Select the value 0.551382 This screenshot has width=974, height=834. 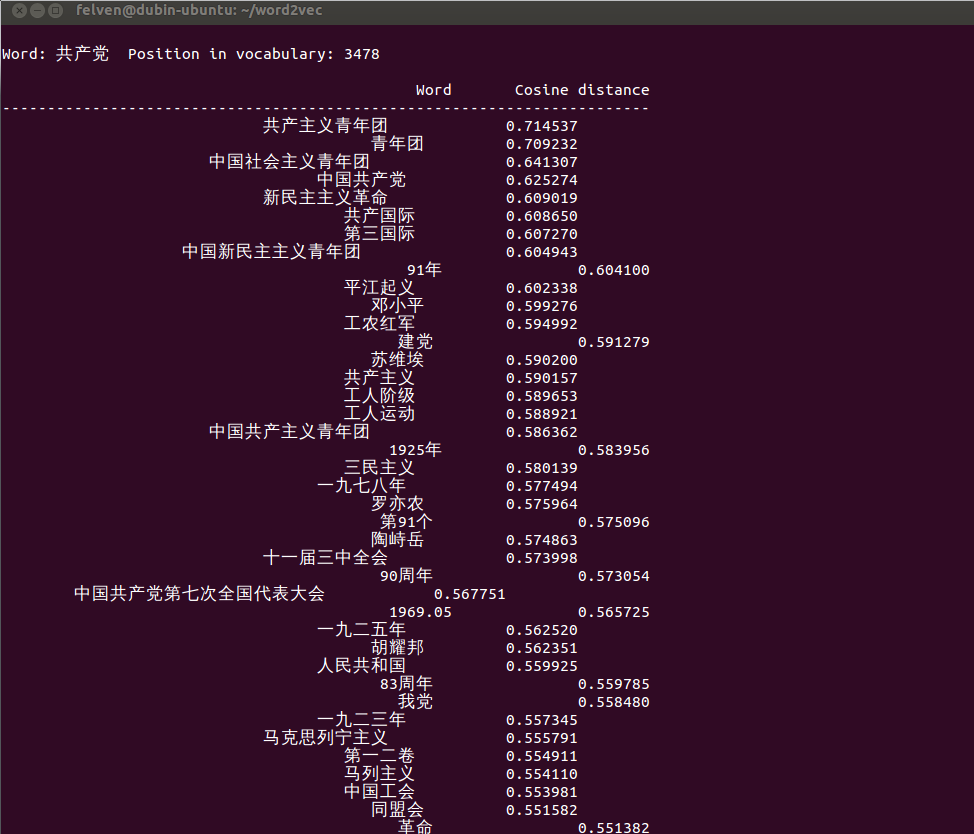(614, 828)
